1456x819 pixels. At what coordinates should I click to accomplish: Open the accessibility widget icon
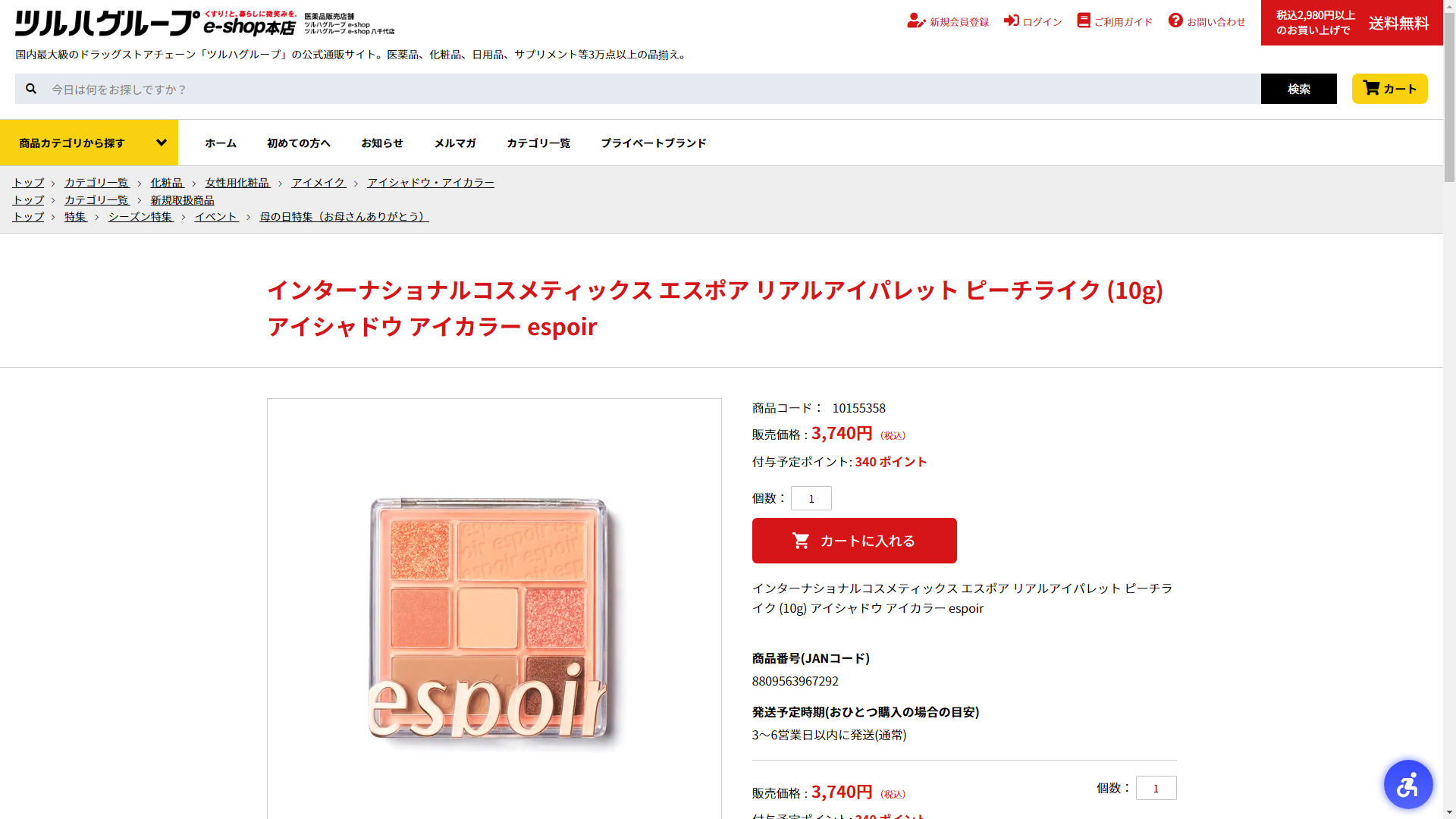point(1408,784)
